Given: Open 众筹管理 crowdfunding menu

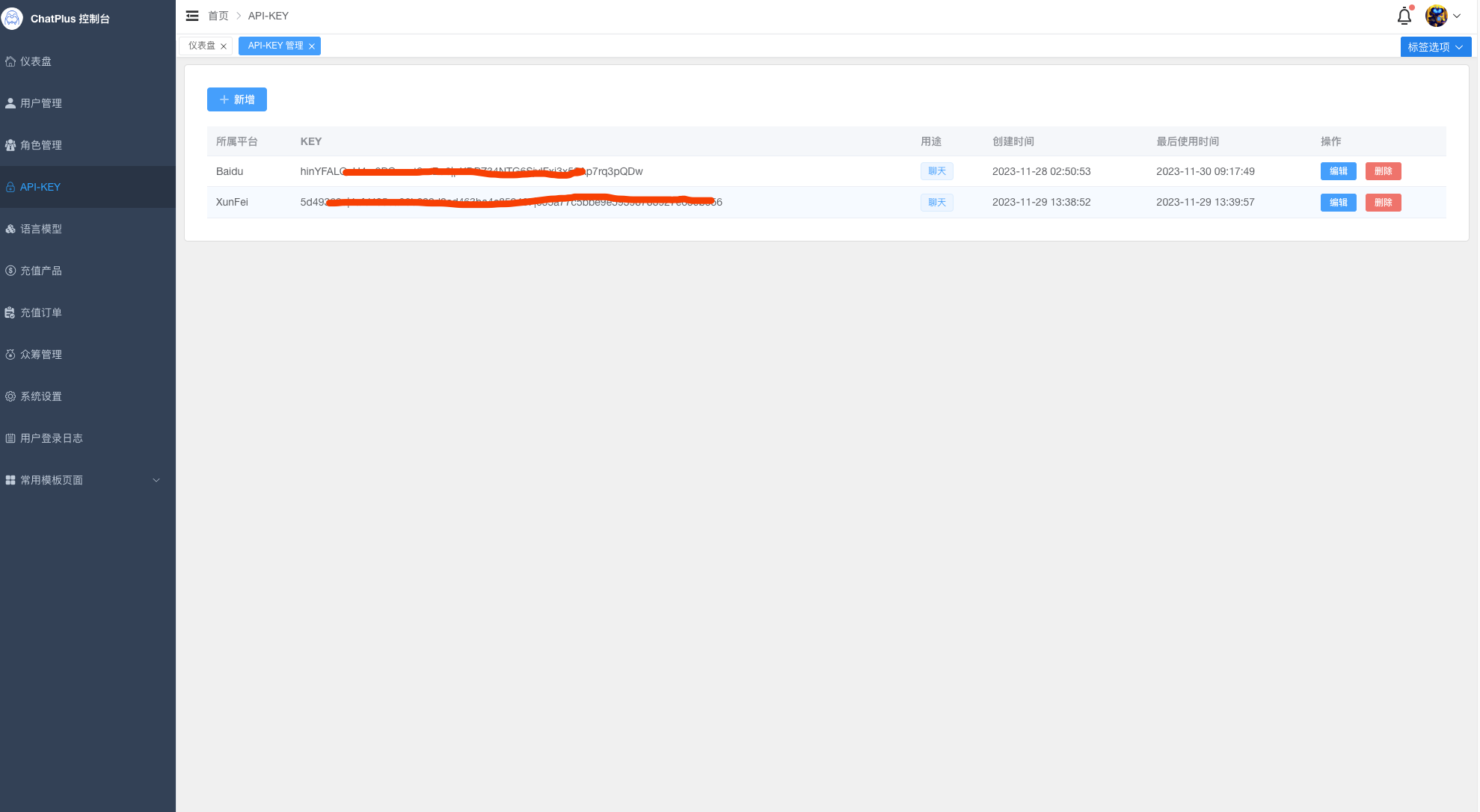Looking at the screenshot, I should [x=41, y=354].
